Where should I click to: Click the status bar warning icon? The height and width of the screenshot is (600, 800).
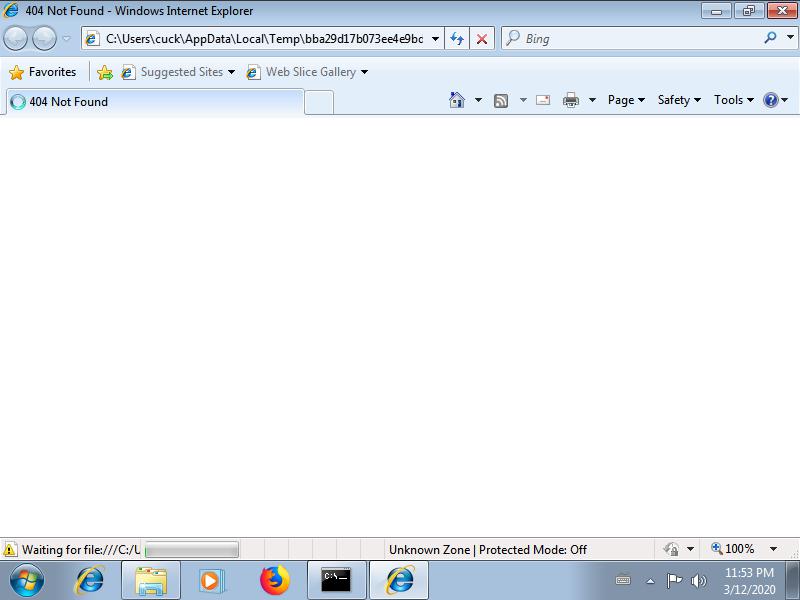[x=10, y=550]
